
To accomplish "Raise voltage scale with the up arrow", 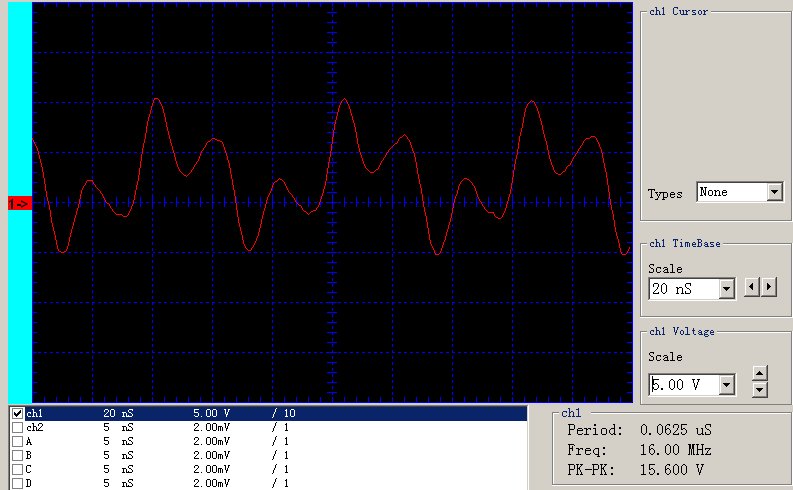I will [x=760, y=373].
